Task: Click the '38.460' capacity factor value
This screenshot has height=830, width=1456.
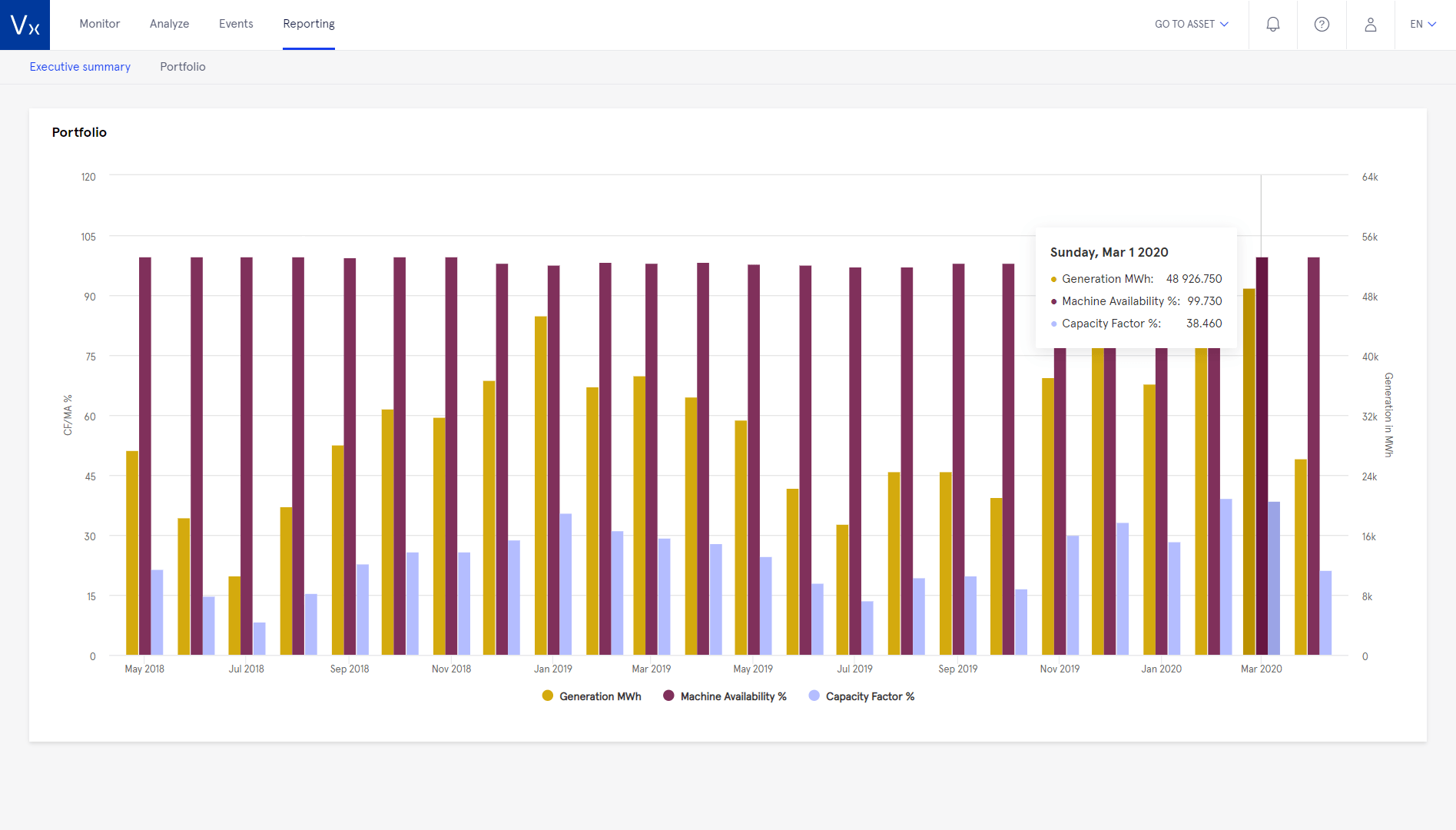Action: pos(1204,324)
